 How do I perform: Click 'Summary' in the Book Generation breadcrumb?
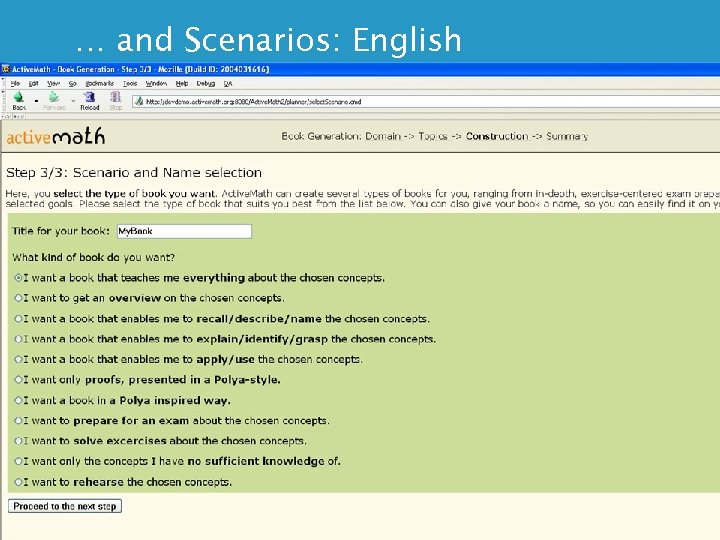567,136
